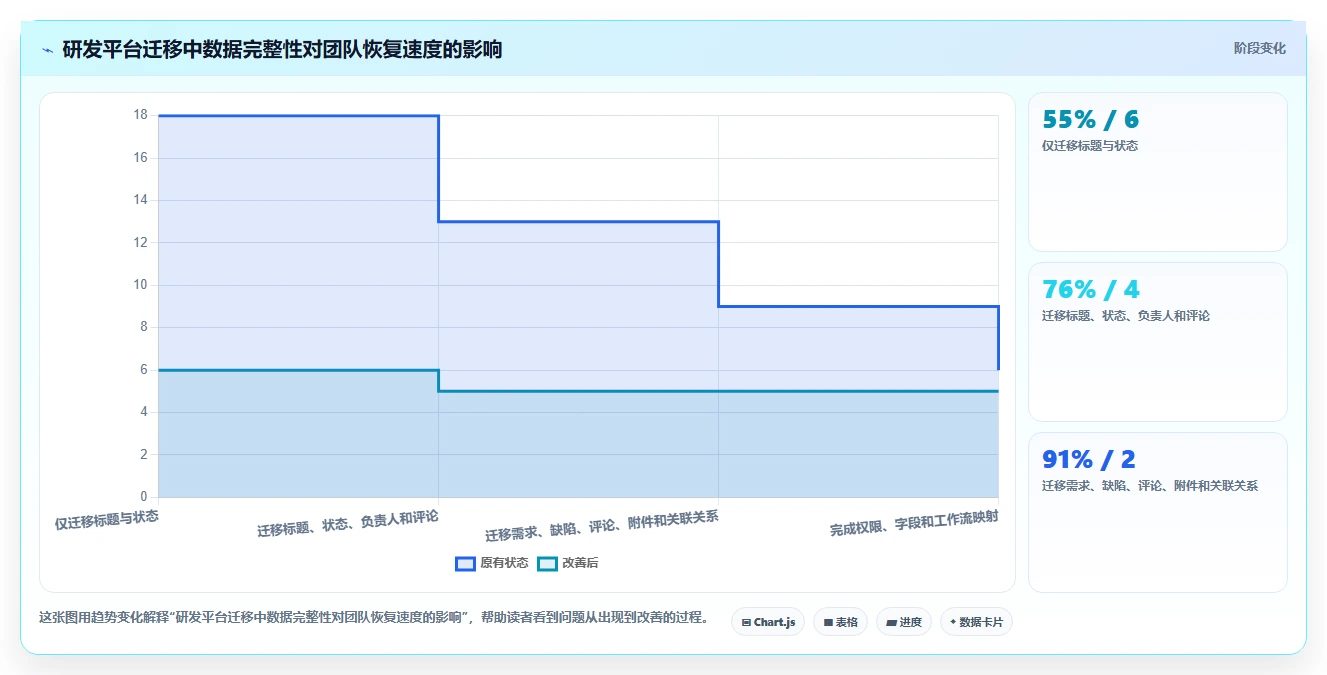Click the 数据卡片 tag

[977, 622]
